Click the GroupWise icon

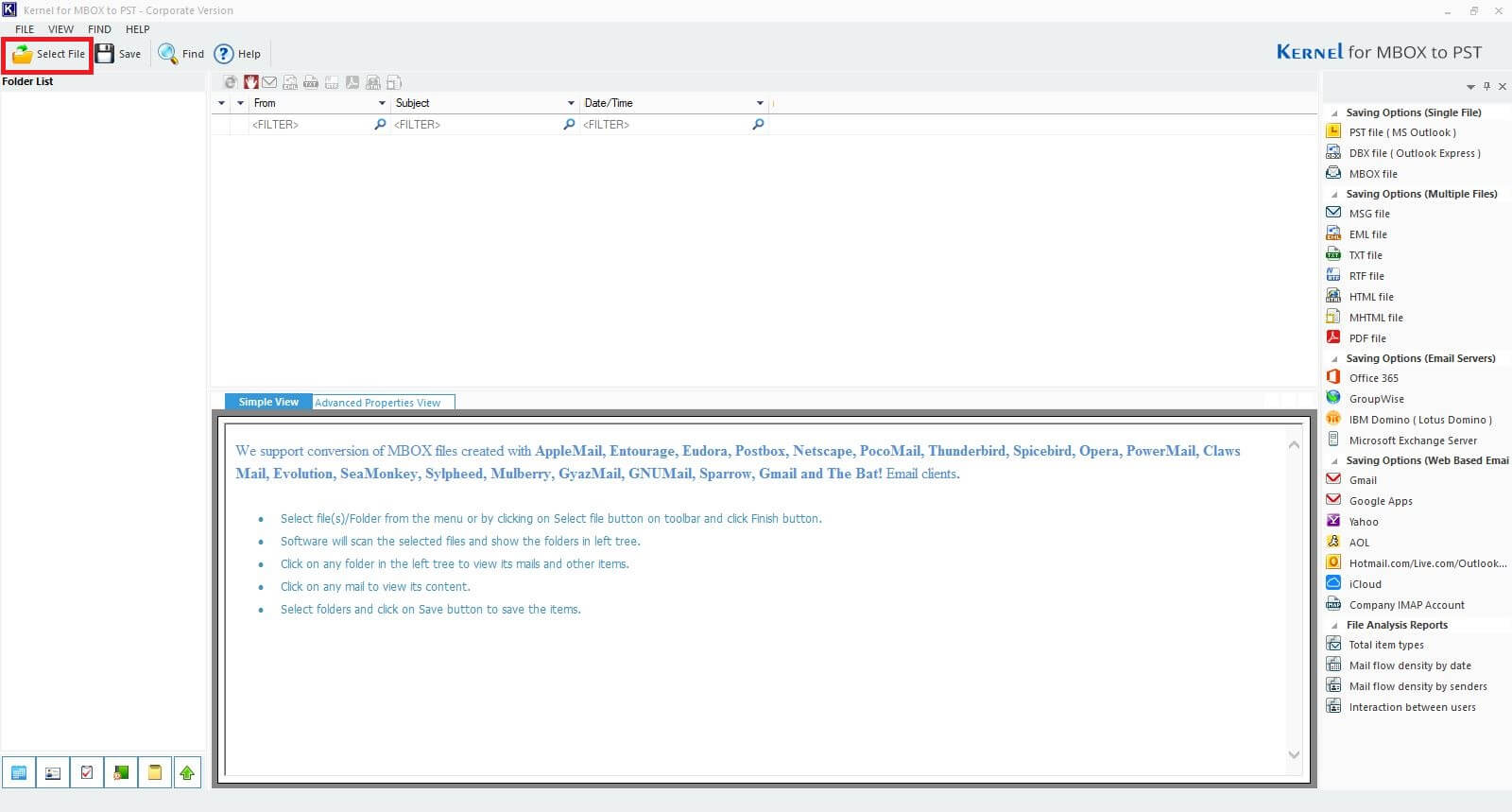(1333, 398)
